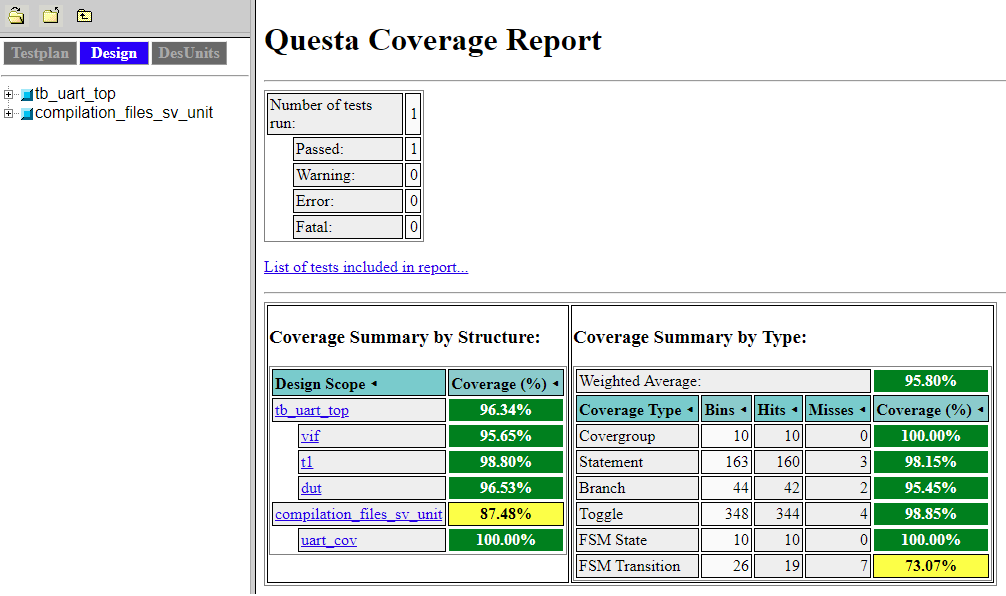Click the FSM State row label
This screenshot has width=1006, height=596.
tap(637, 540)
